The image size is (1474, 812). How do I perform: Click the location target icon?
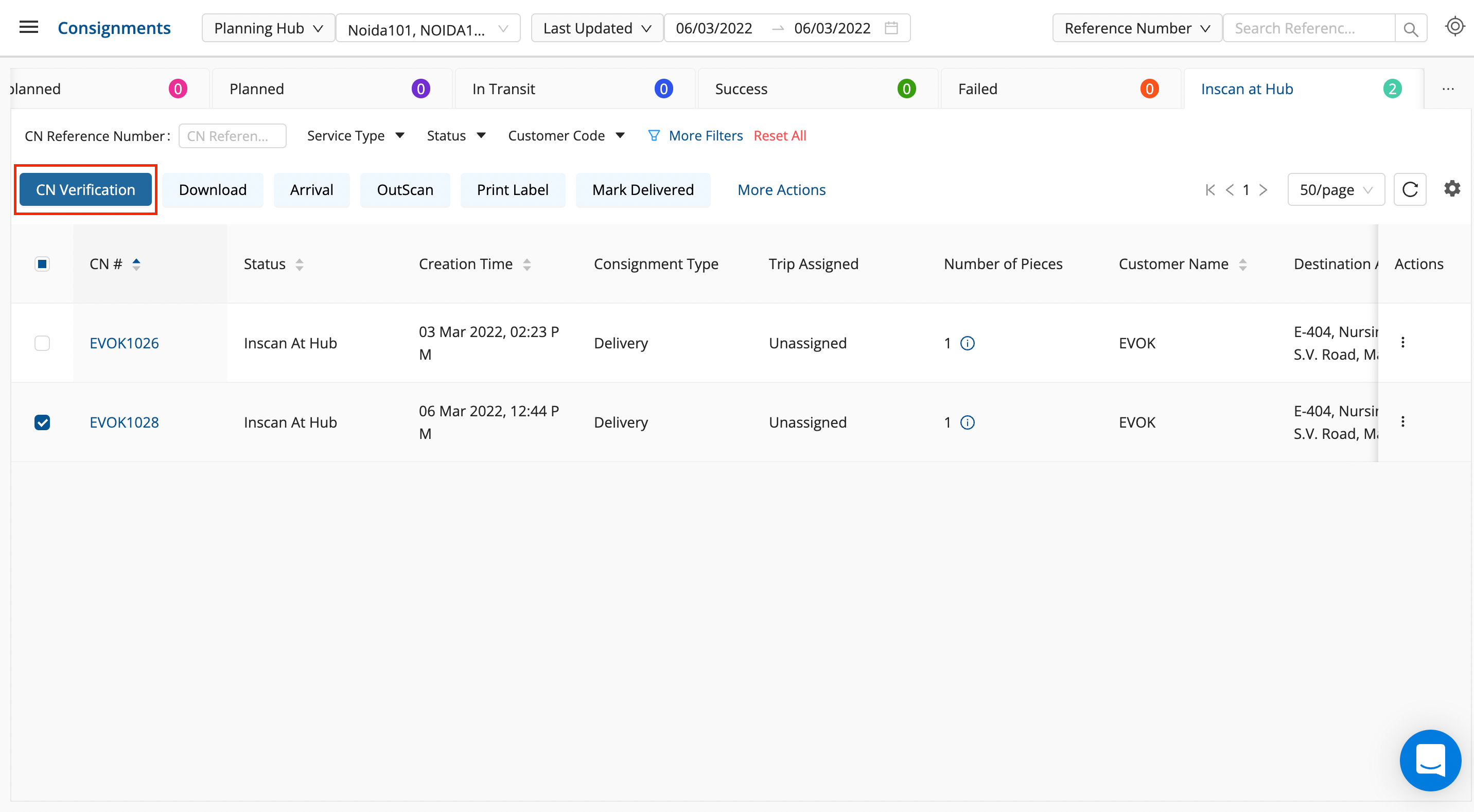coord(1454,27)
